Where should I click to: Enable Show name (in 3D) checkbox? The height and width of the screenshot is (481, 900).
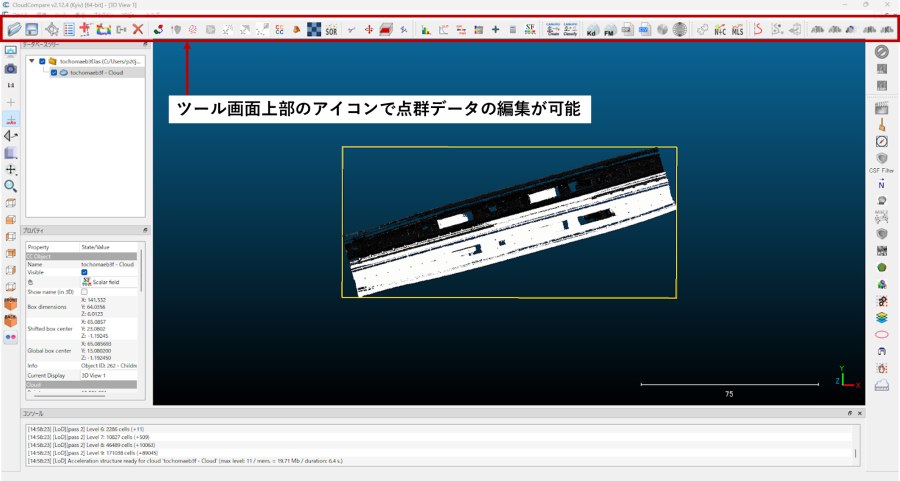(84, 292)
